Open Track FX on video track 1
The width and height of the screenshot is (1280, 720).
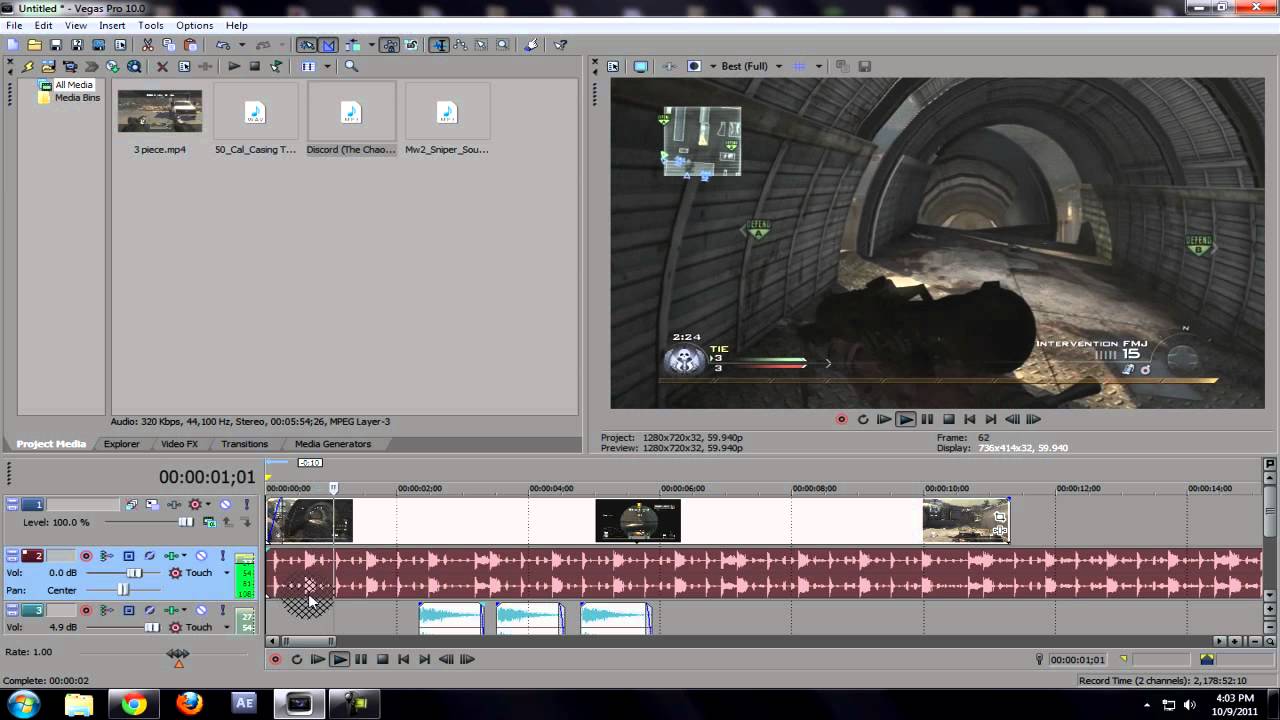174,505
